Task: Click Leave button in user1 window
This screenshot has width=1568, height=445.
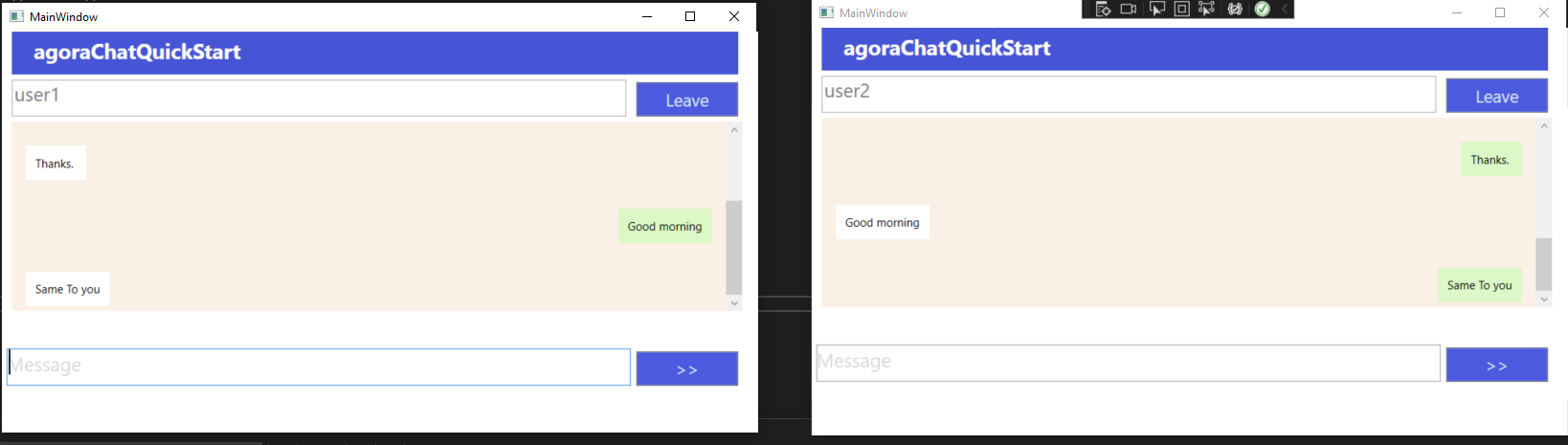Action: (687, 100)
